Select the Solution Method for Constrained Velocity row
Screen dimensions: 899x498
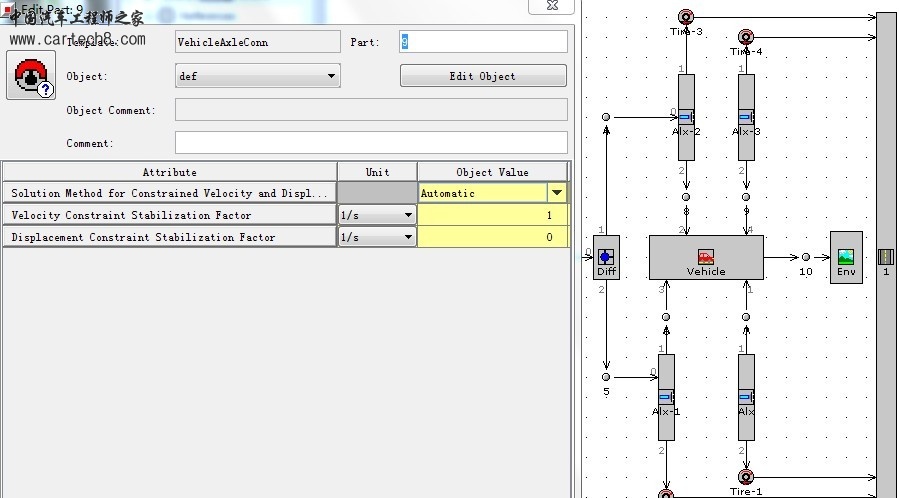pos(170,193)
